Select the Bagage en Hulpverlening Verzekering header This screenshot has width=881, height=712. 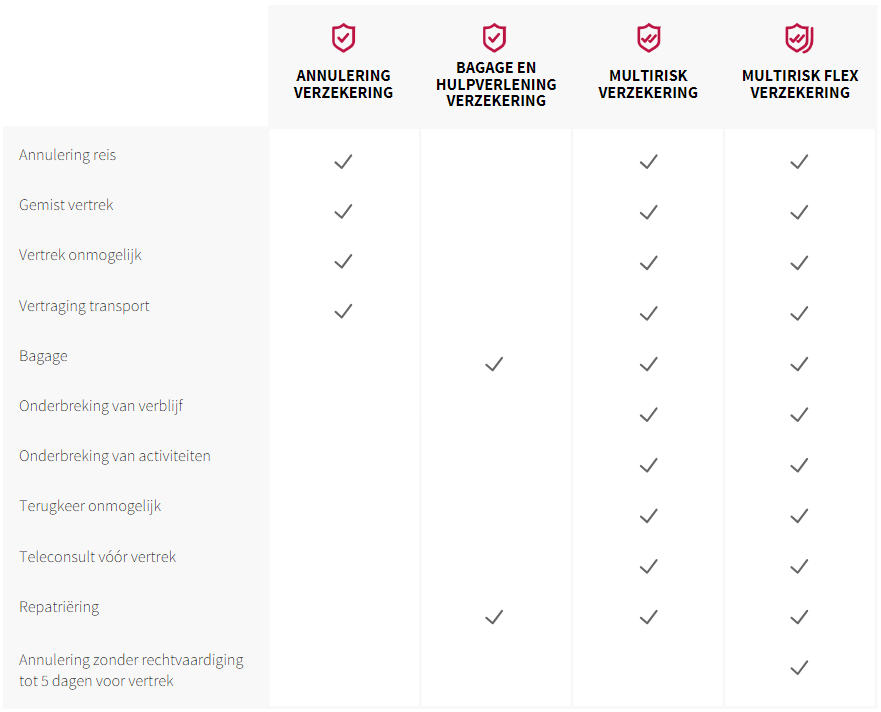coord(496,84)
